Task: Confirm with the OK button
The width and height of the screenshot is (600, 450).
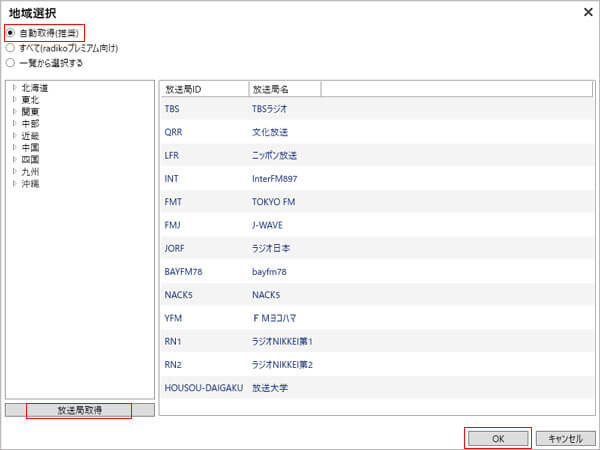Action: click(497, 438)
